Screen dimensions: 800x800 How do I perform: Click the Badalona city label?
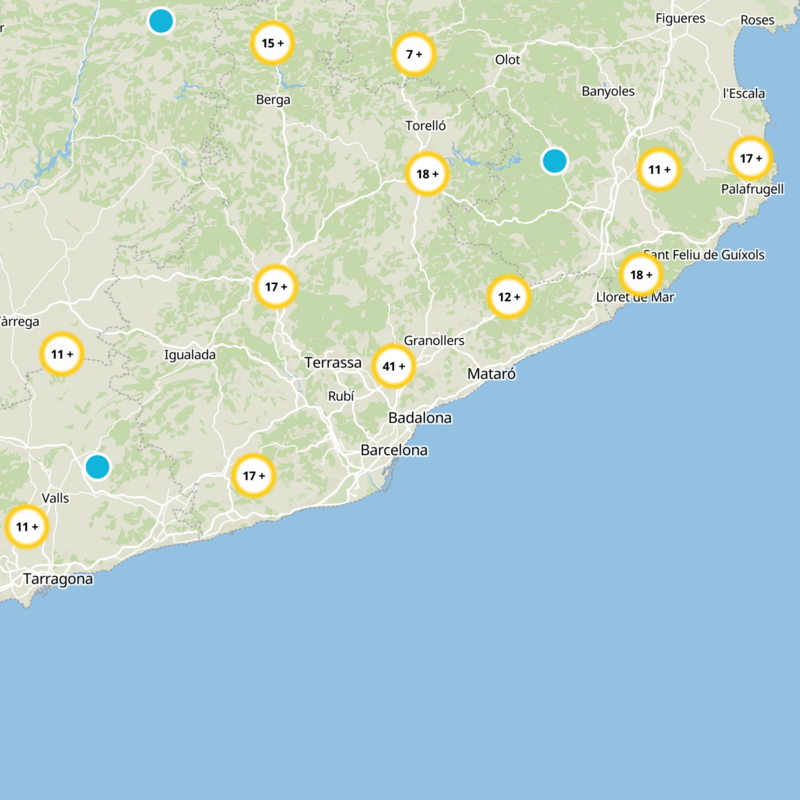click(x=420, y=418)
